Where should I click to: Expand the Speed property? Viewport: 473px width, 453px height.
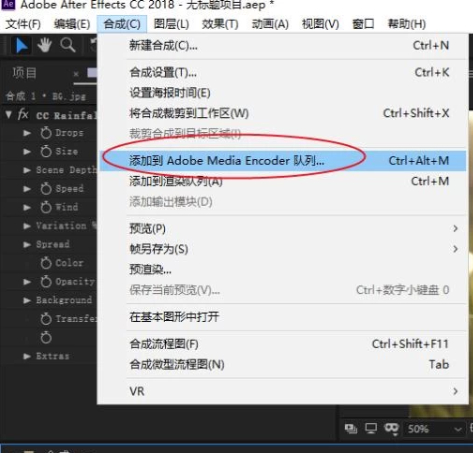(27, 189)
